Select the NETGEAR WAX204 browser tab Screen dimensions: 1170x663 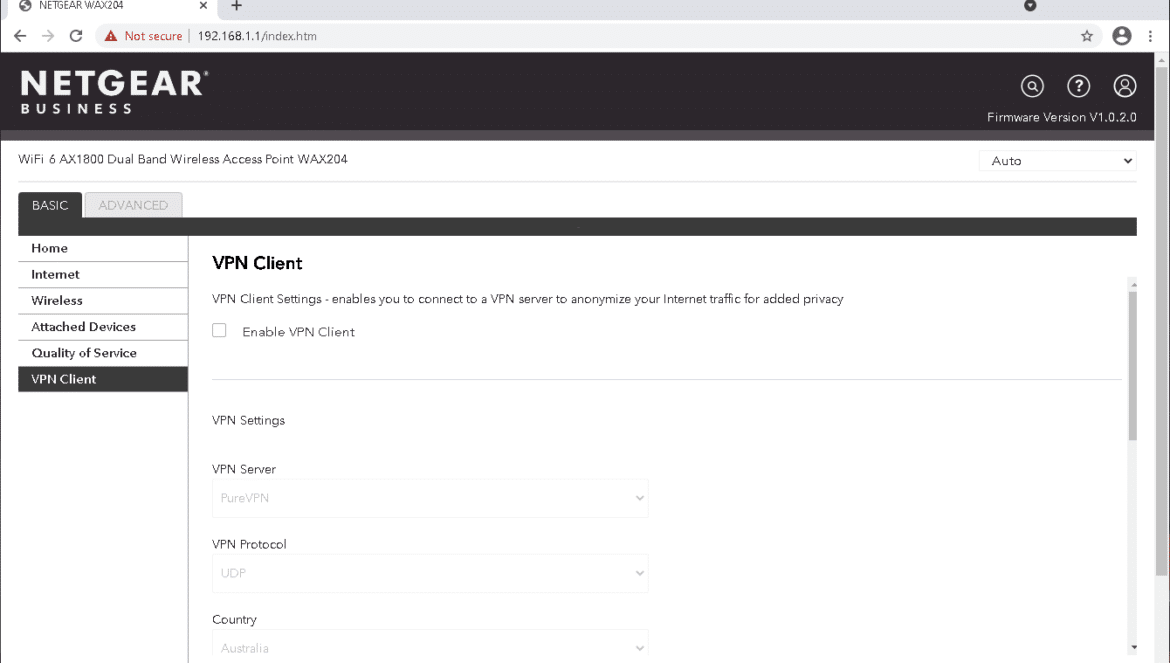112,6
